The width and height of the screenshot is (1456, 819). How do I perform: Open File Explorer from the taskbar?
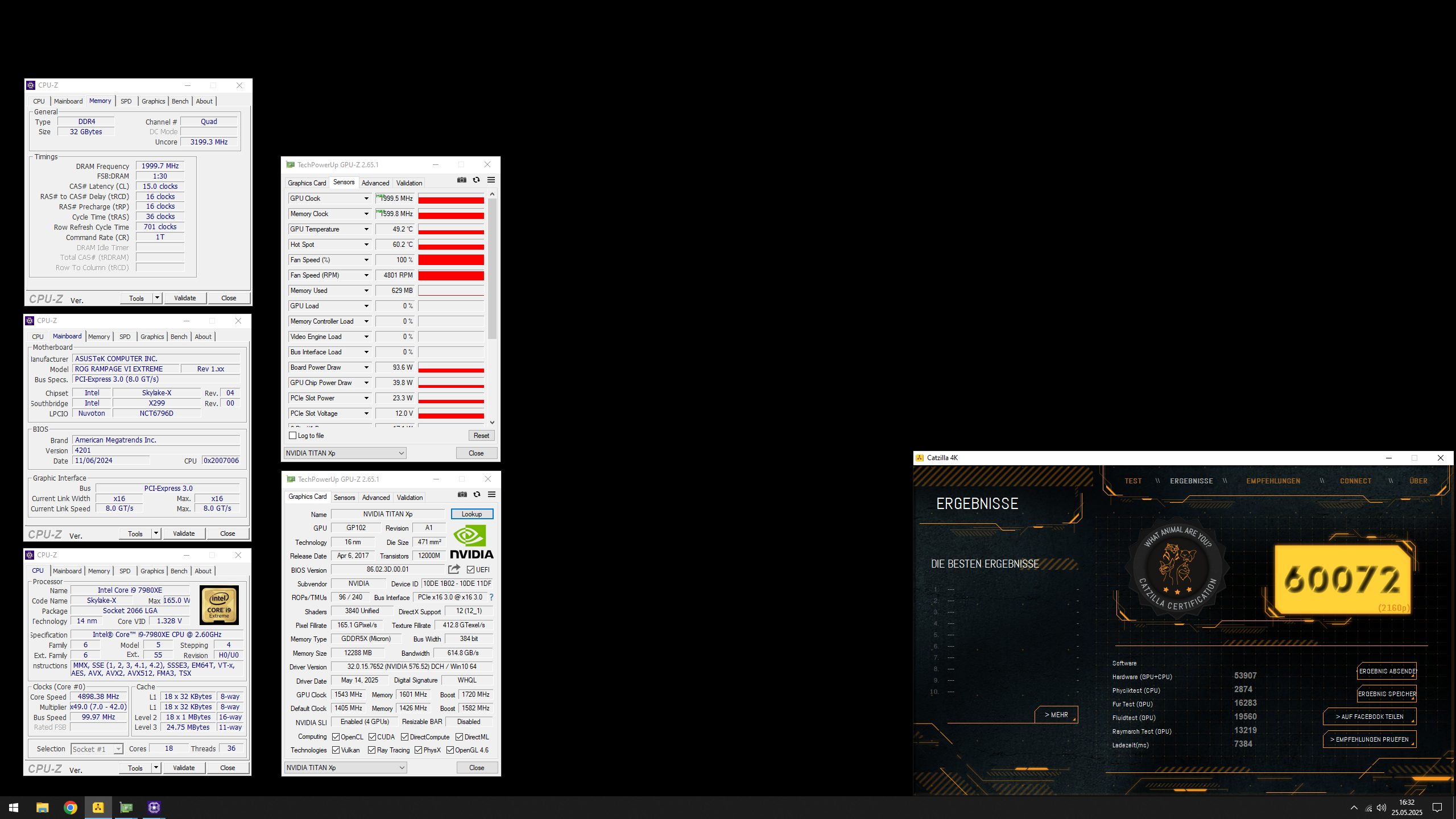point(42,808)
